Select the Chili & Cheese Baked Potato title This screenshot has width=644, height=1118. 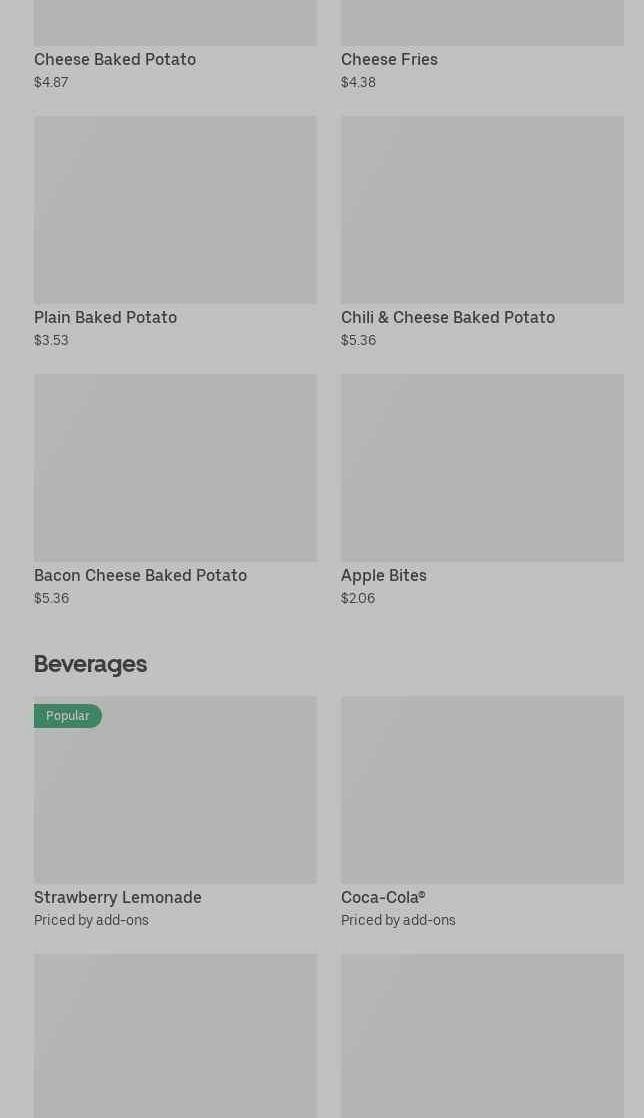447,317
